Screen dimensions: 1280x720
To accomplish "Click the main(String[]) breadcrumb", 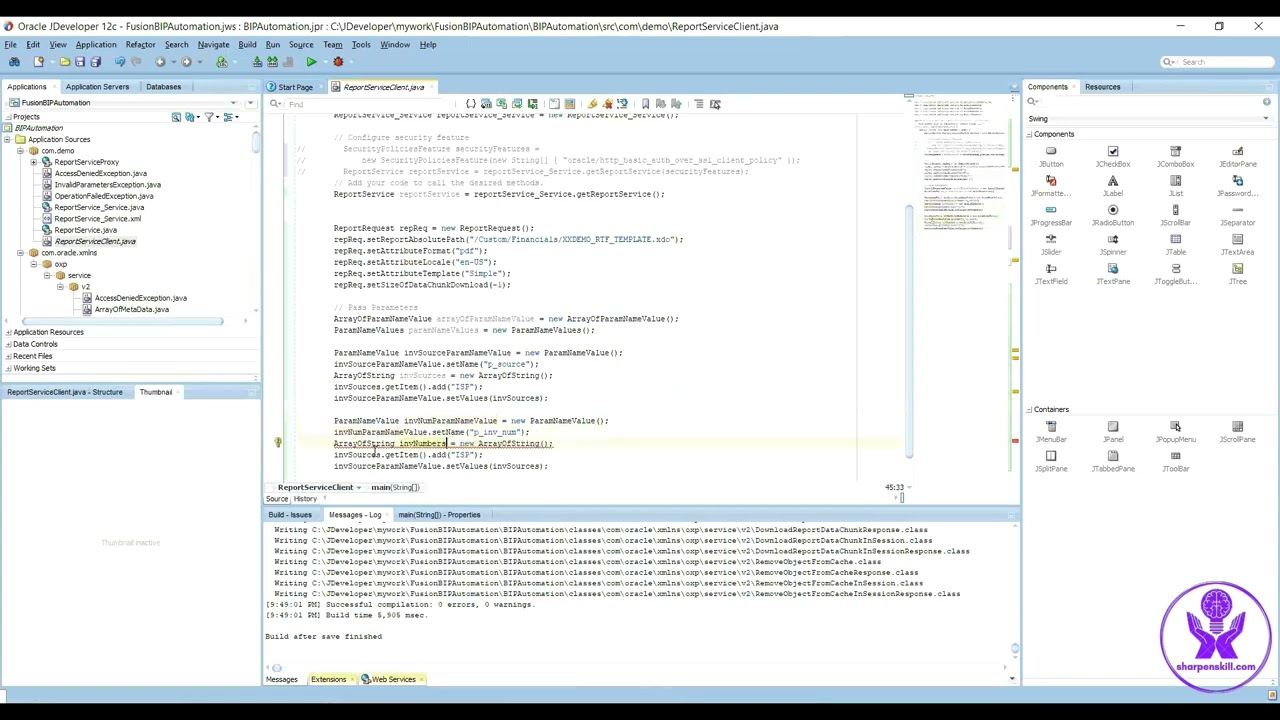I will [395, 488].
